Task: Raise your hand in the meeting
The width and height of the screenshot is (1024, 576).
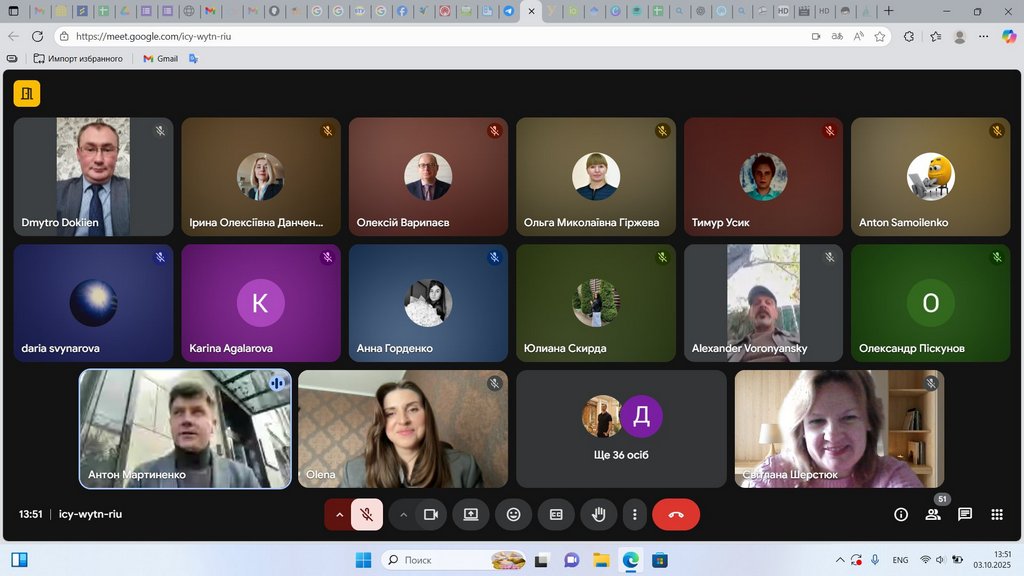Action: pyautogui.click(x=599, y=514)
